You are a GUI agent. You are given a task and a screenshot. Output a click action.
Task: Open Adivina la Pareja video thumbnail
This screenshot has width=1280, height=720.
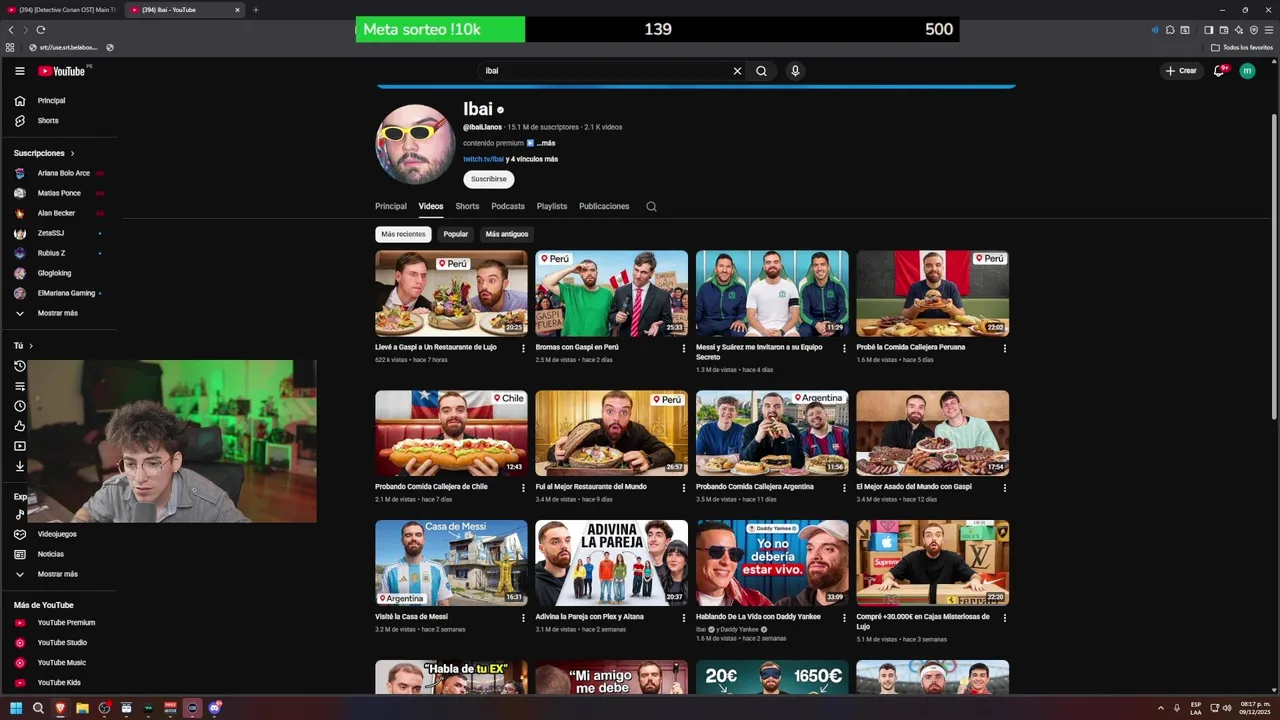click(611, 563)
